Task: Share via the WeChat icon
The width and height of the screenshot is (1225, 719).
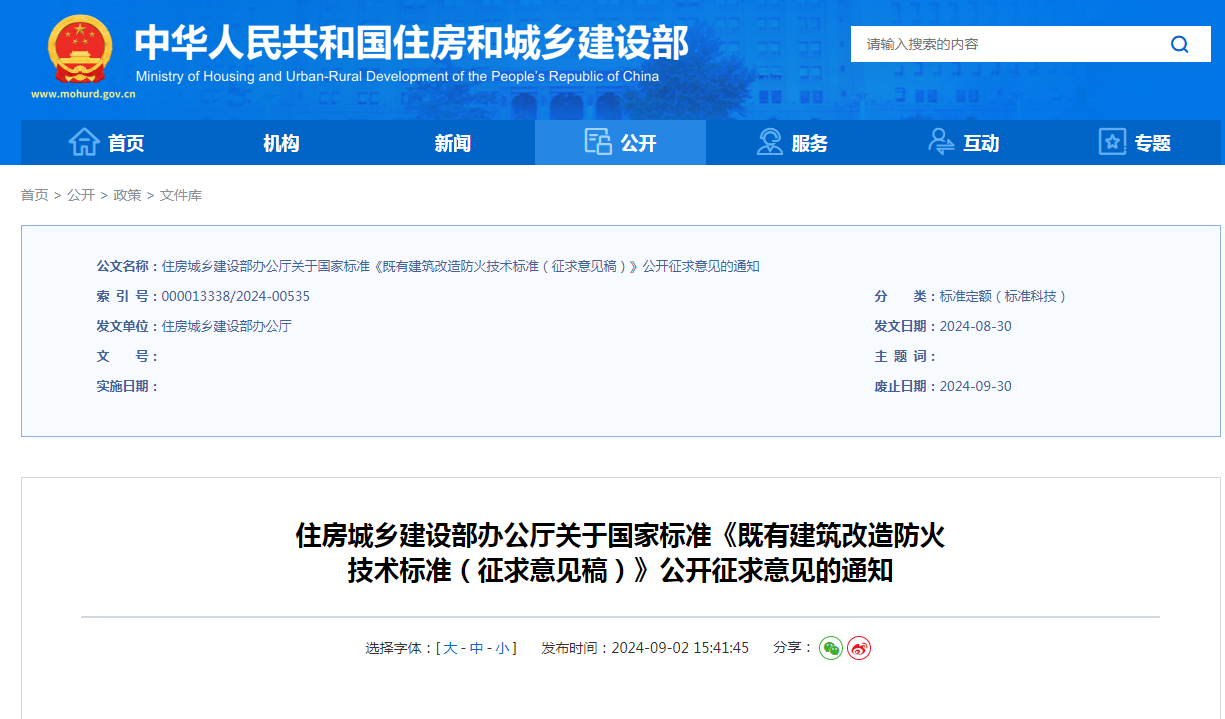Action: pos(831,648)
